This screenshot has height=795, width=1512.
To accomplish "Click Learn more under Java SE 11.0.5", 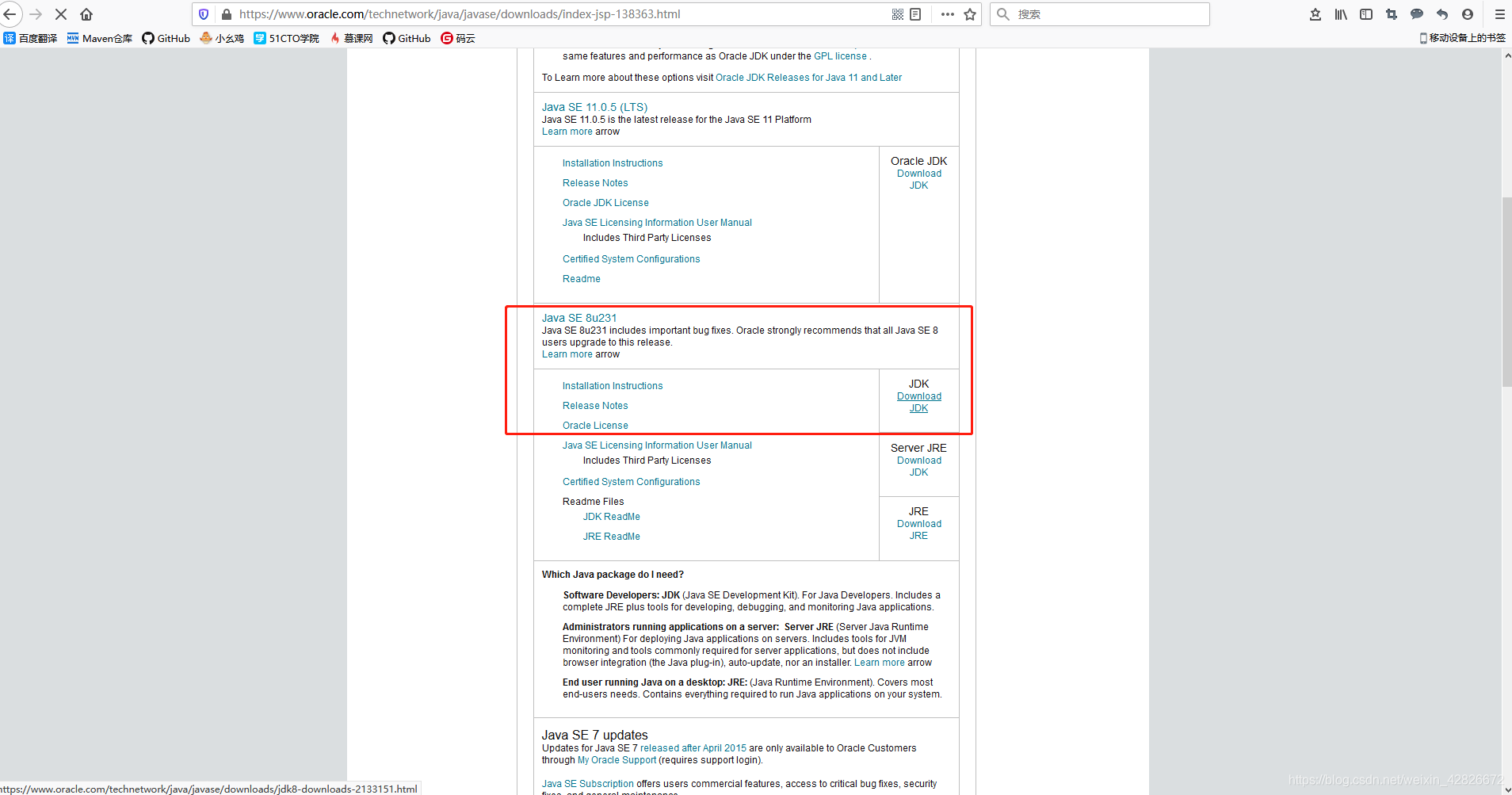I will [x=567, y=132].
